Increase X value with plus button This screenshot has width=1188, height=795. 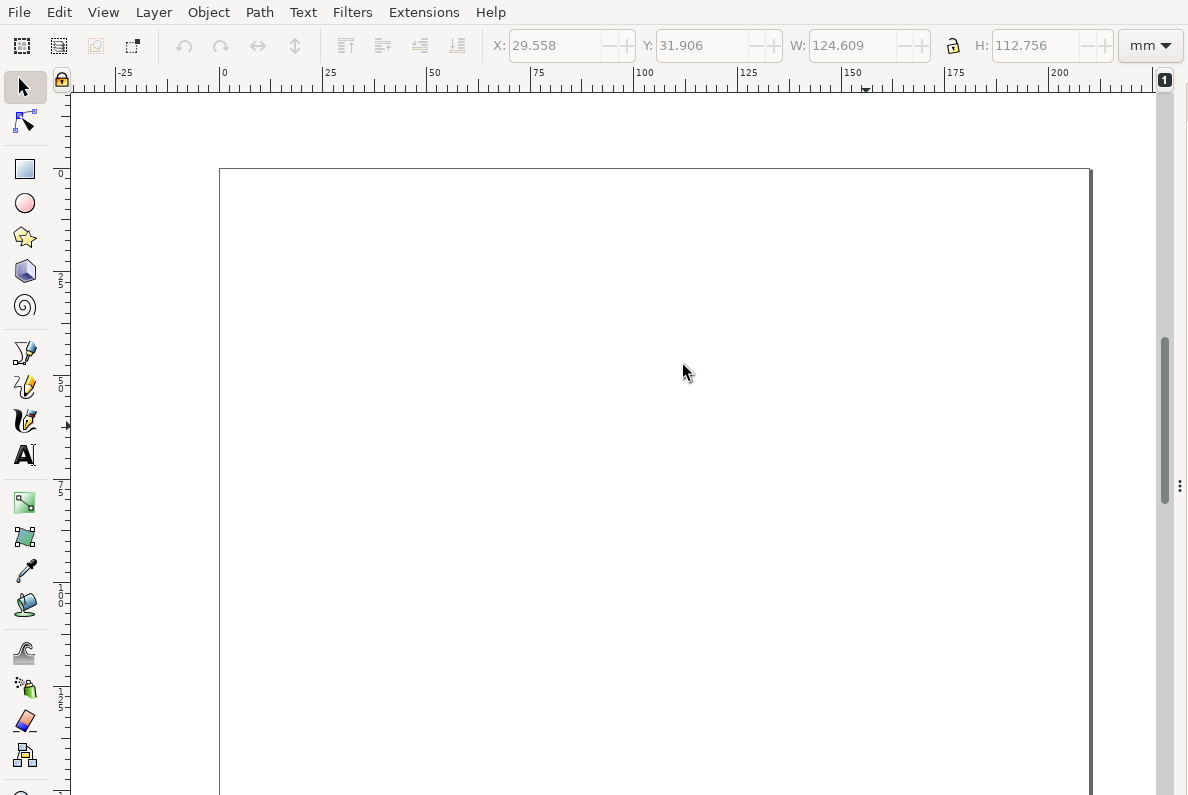(627, 45)
